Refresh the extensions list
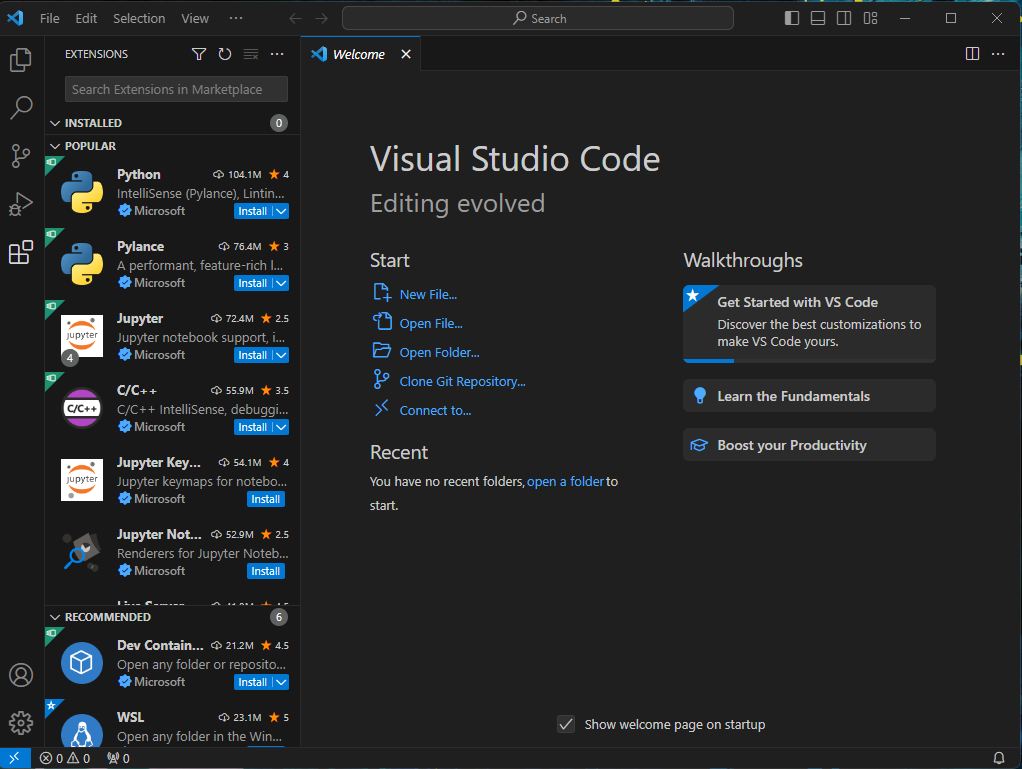 [x=225, y=54]
